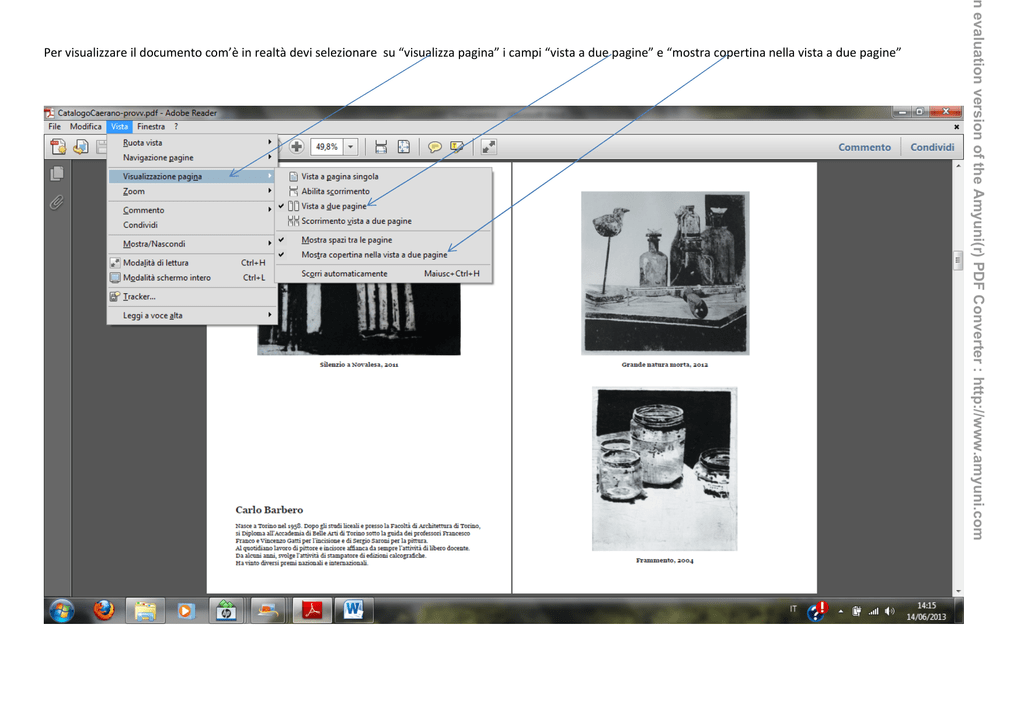Click the Frammento, 2004 jars image
Viewport: 1024px width, 725px height.
click(665, 469)
